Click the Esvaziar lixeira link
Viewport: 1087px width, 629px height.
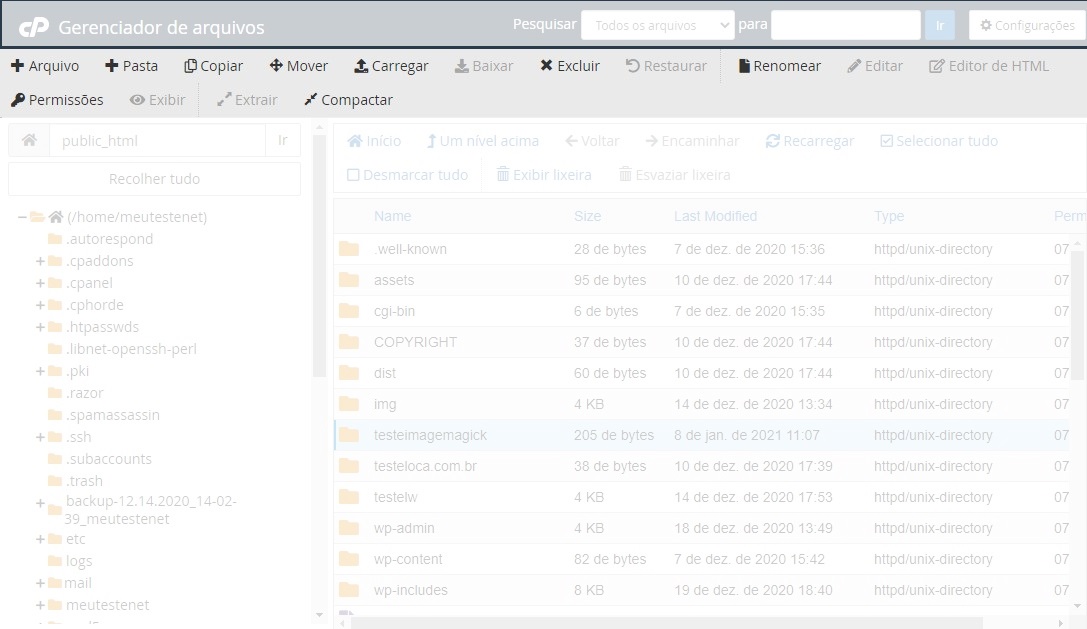pos(675,175)
